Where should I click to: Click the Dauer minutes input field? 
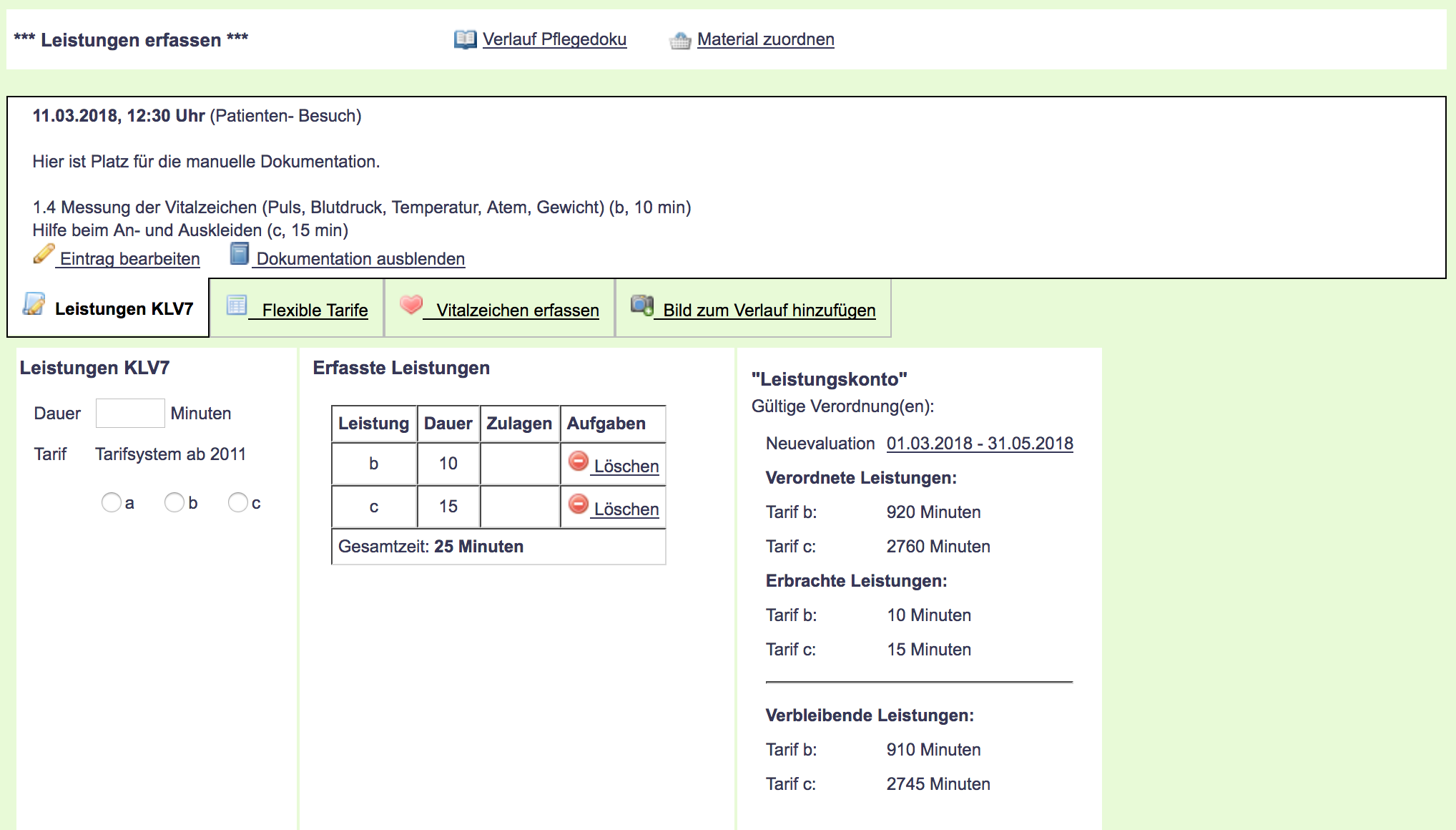[130, 414]
